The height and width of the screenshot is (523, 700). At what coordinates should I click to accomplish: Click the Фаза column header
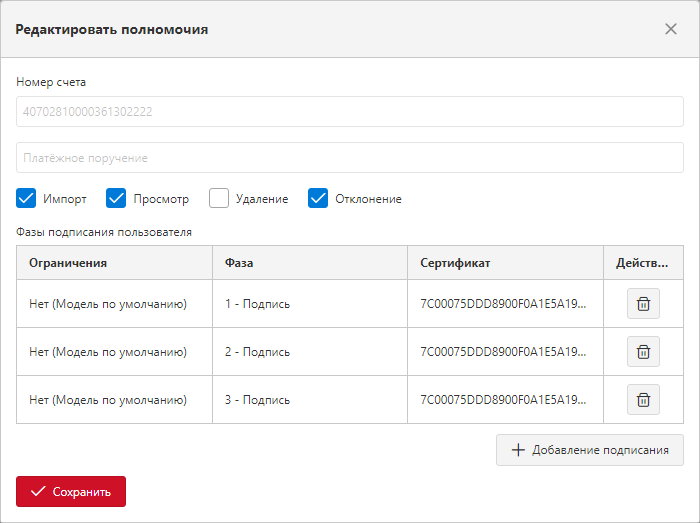(x=310, y=263)
